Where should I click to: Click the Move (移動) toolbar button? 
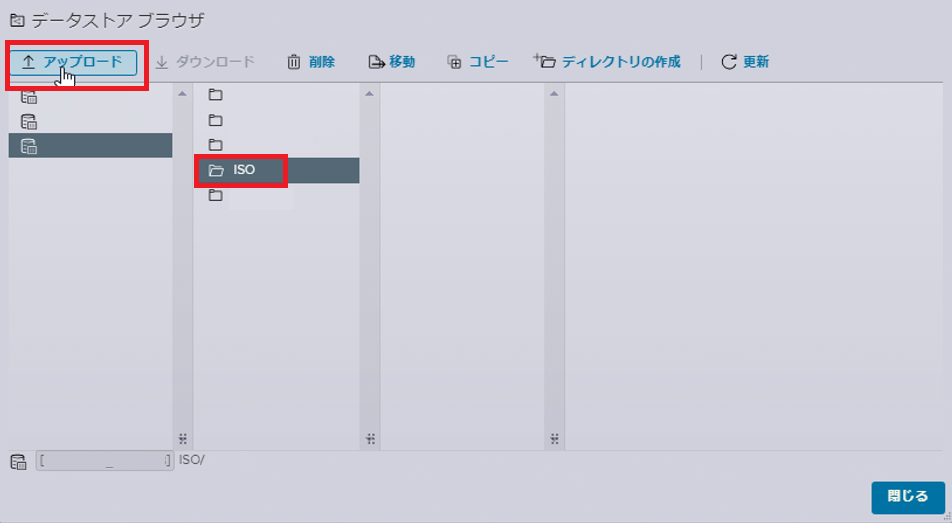pyautogui.click(x=392, y=62)
